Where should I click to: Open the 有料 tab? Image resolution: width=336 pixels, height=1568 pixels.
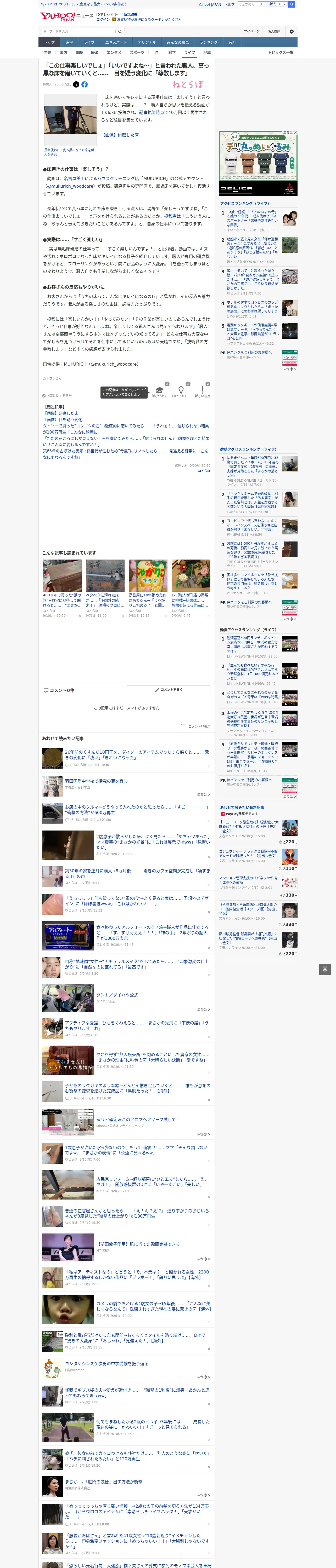[232, 43]
